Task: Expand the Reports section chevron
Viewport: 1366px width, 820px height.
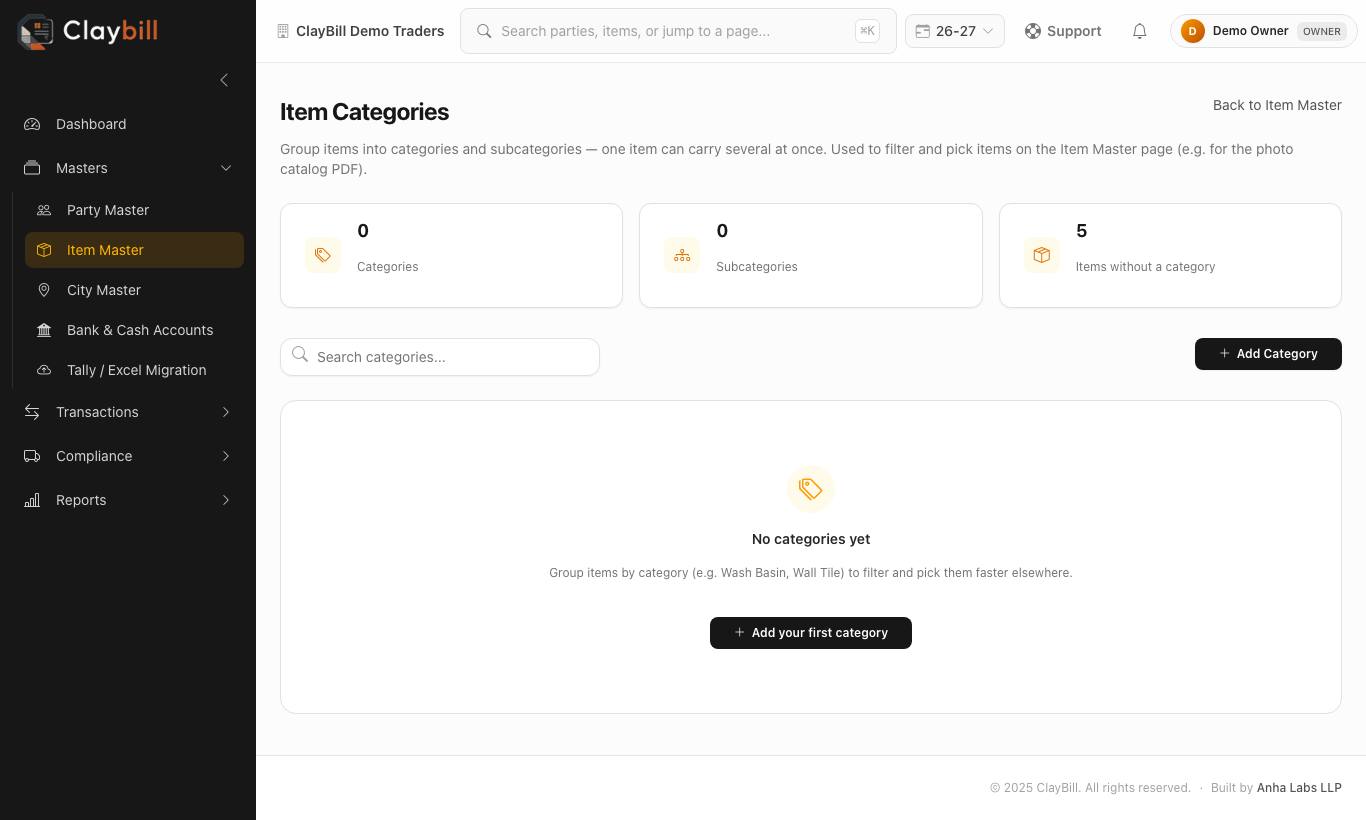Action: tap(226, 500)
